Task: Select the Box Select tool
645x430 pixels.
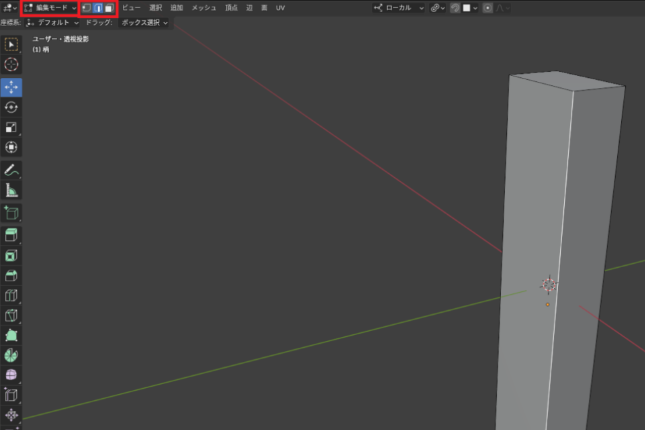Action: [x=11, y=45]
